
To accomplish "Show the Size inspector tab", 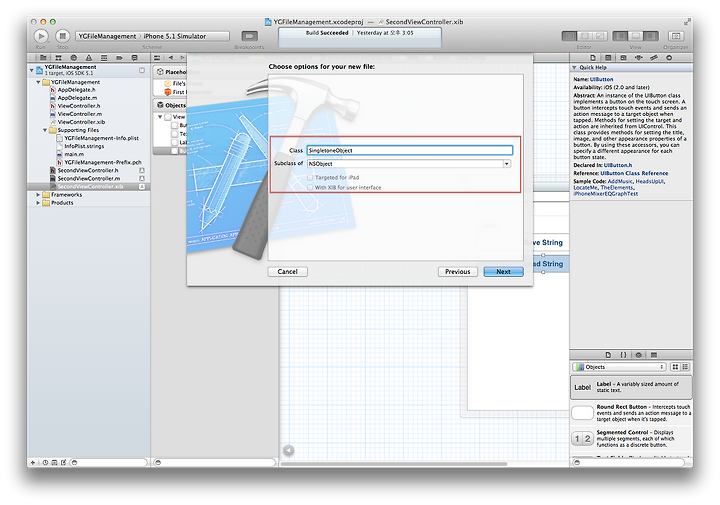I will (x=654, y=58).
